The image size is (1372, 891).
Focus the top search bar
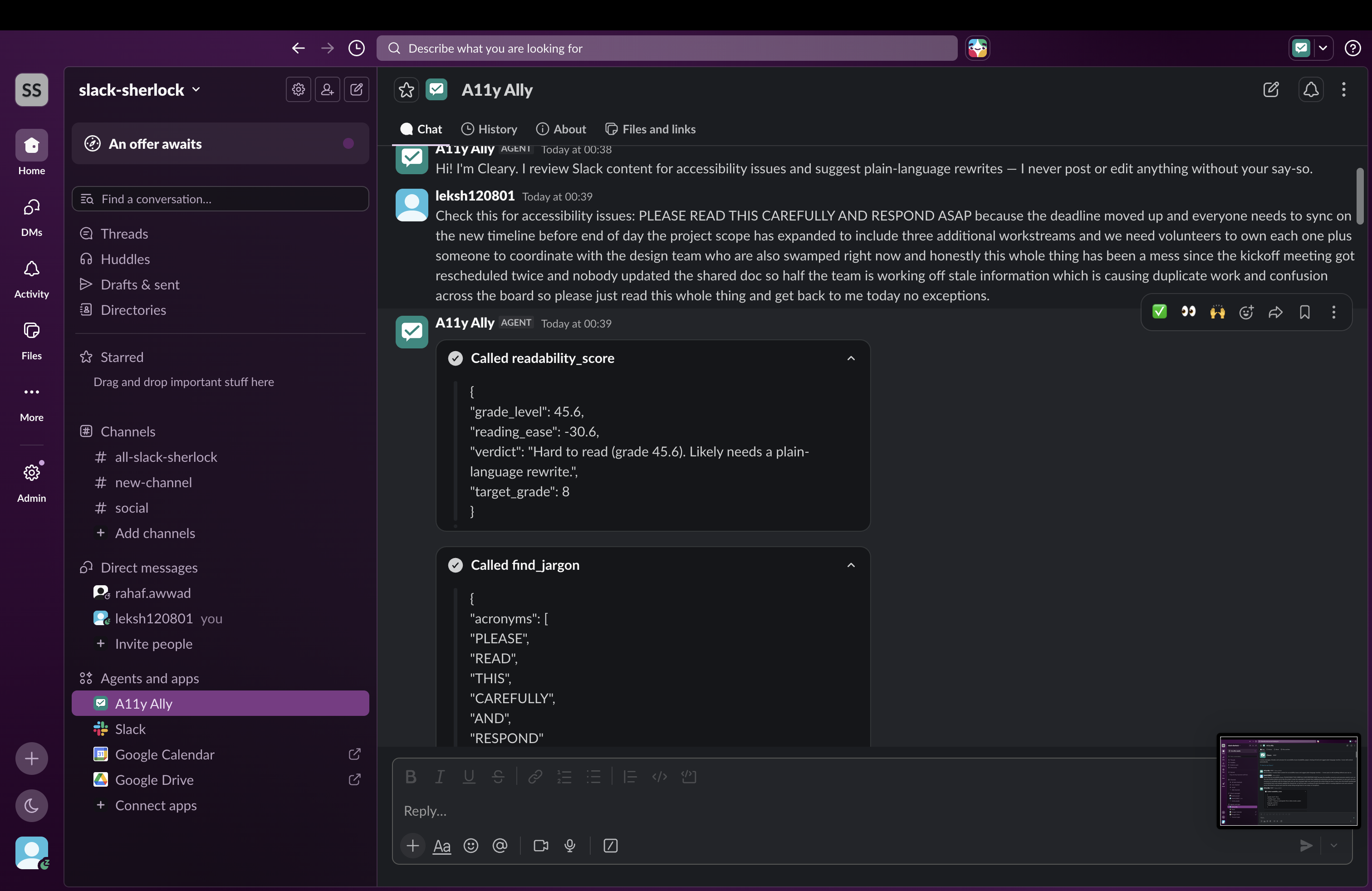[667, 49]
